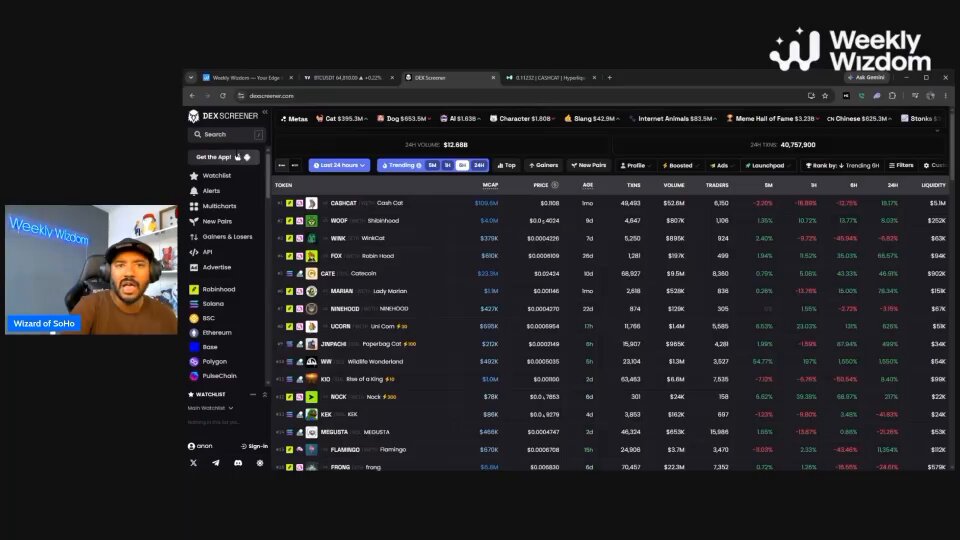Collapse the sidebar with double-chevron
The image size is (960, 540).
[x=265, y=112]
